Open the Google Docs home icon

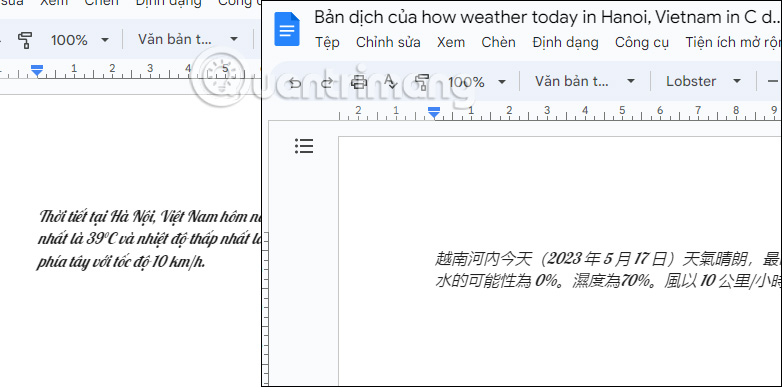pos(287,29)
